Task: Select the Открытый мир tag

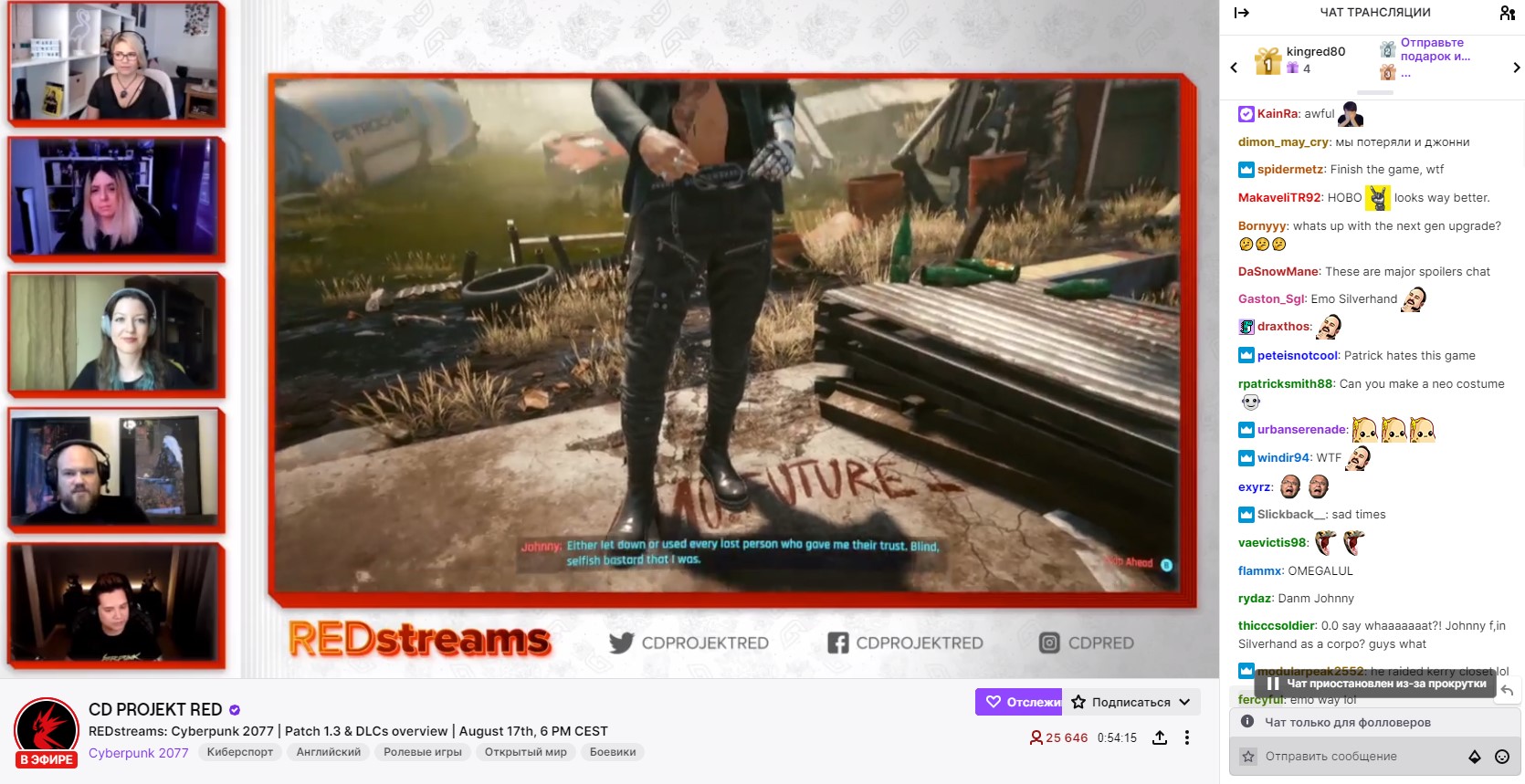Action: (x=526, y=752)
